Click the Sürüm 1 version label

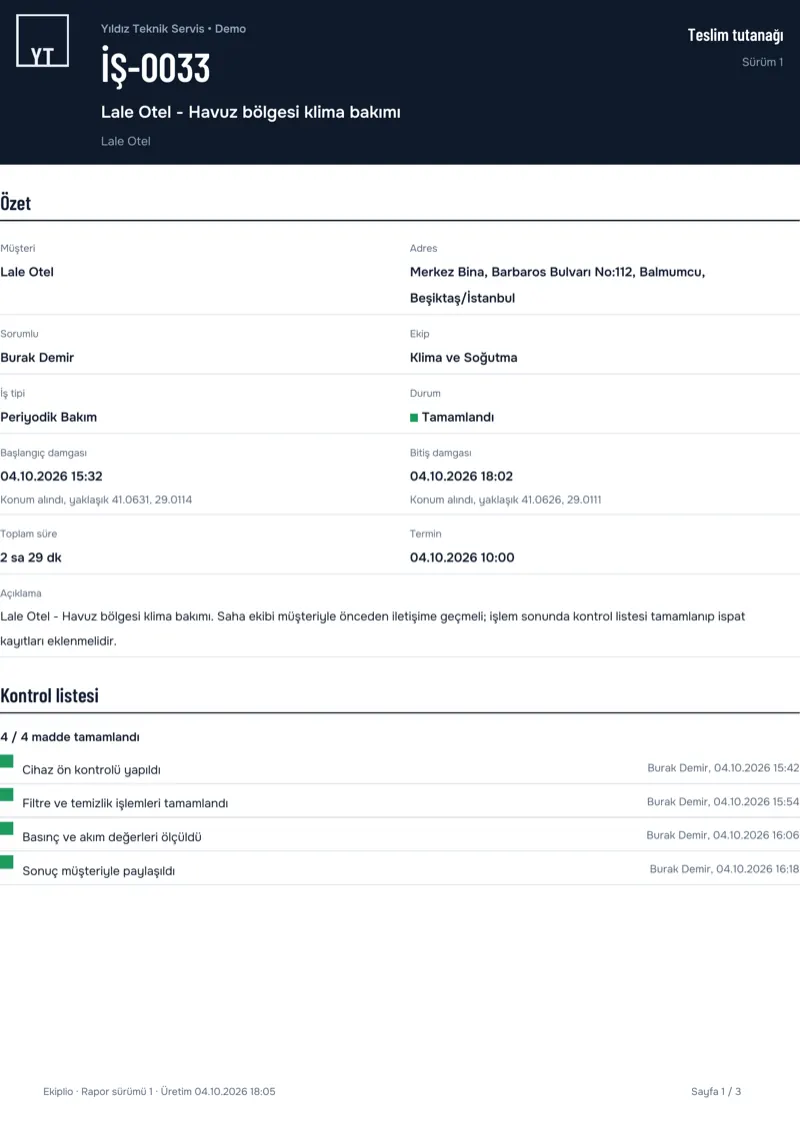[762, 62]
